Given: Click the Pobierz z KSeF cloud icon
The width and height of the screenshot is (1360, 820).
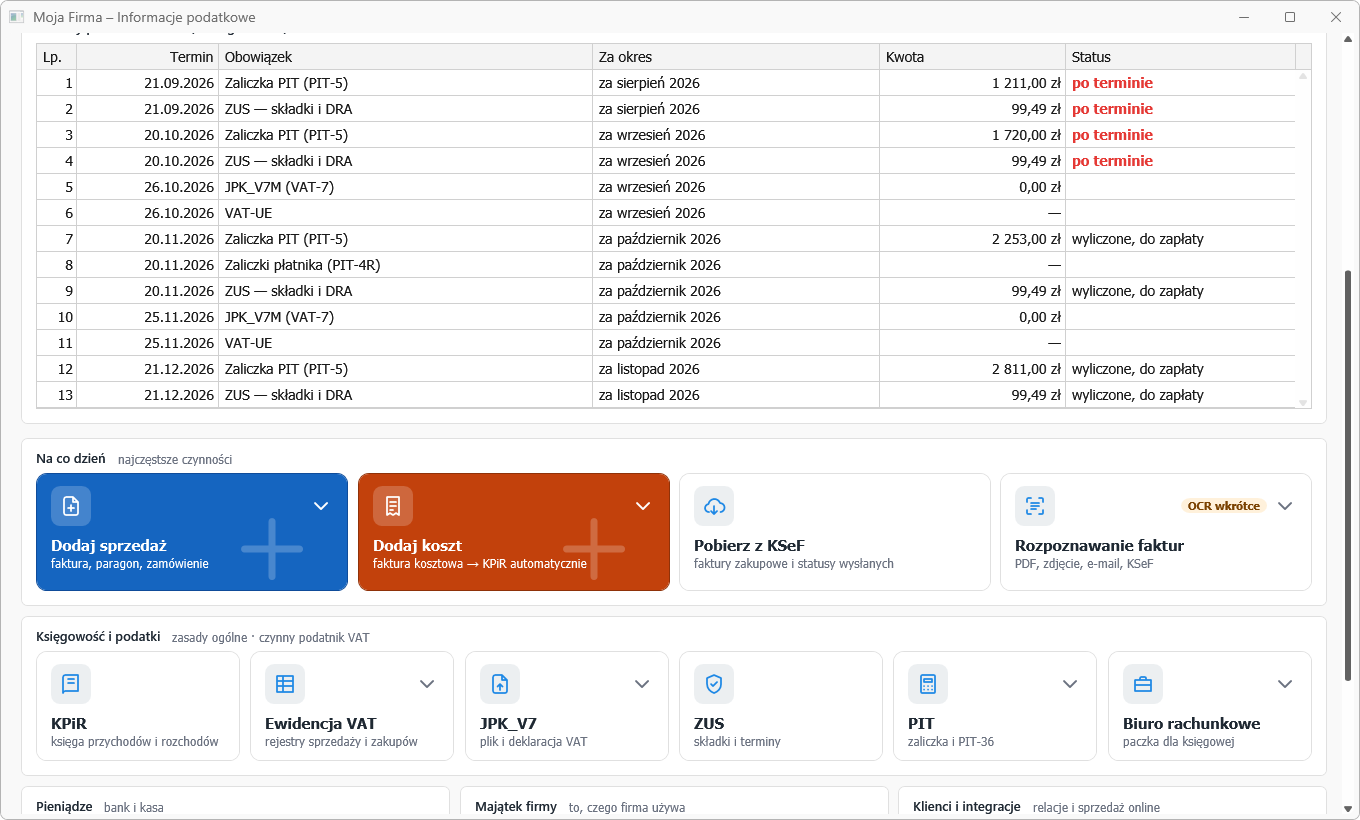Looking at the screenshot, I should 714,506.
